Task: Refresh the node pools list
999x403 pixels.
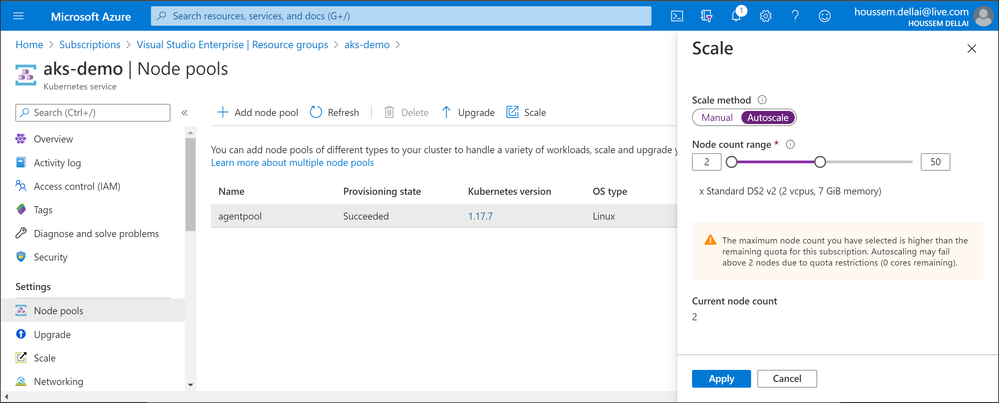Action: coord(334,113)
